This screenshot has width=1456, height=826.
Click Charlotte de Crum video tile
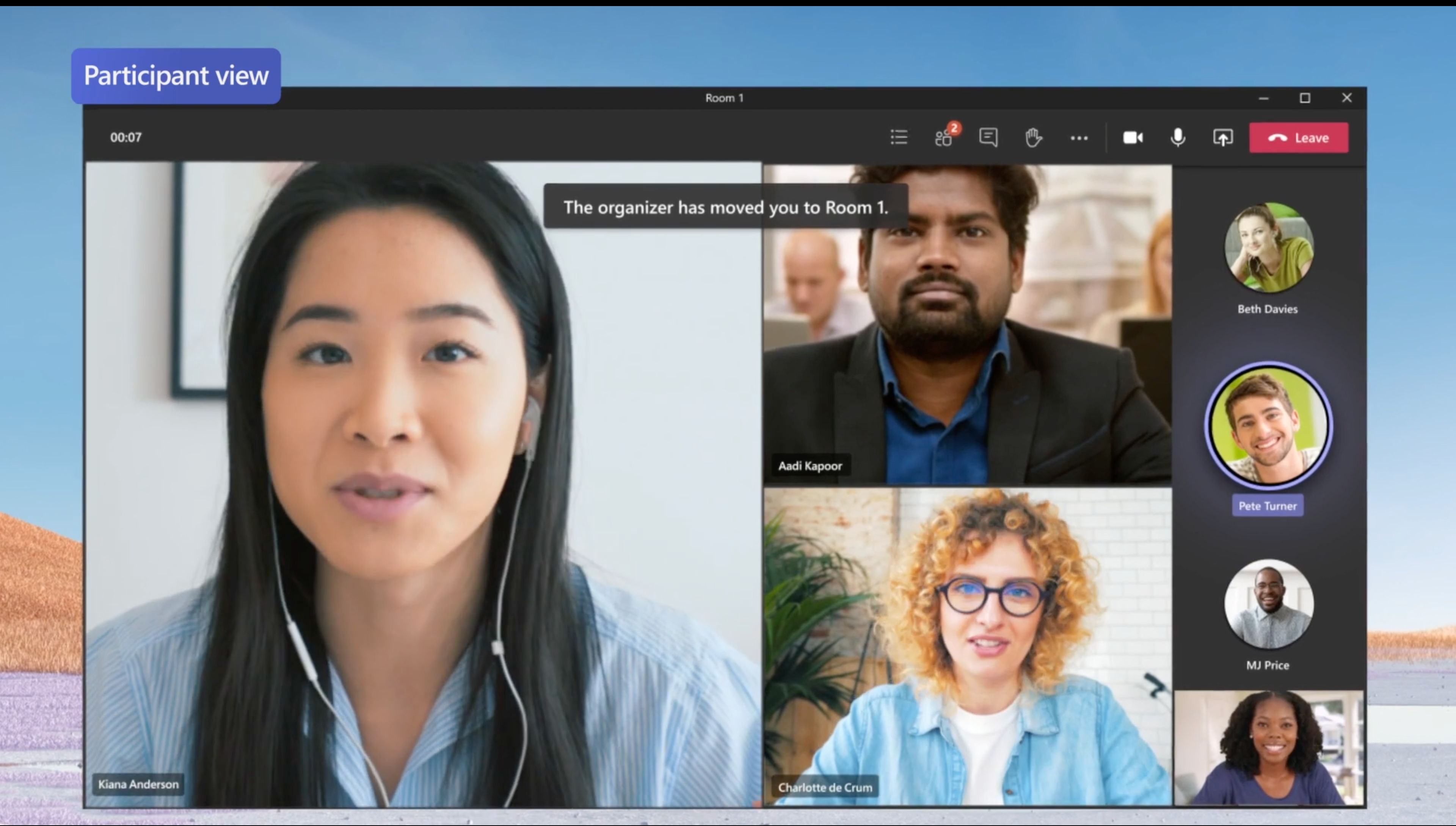point(968,647)
